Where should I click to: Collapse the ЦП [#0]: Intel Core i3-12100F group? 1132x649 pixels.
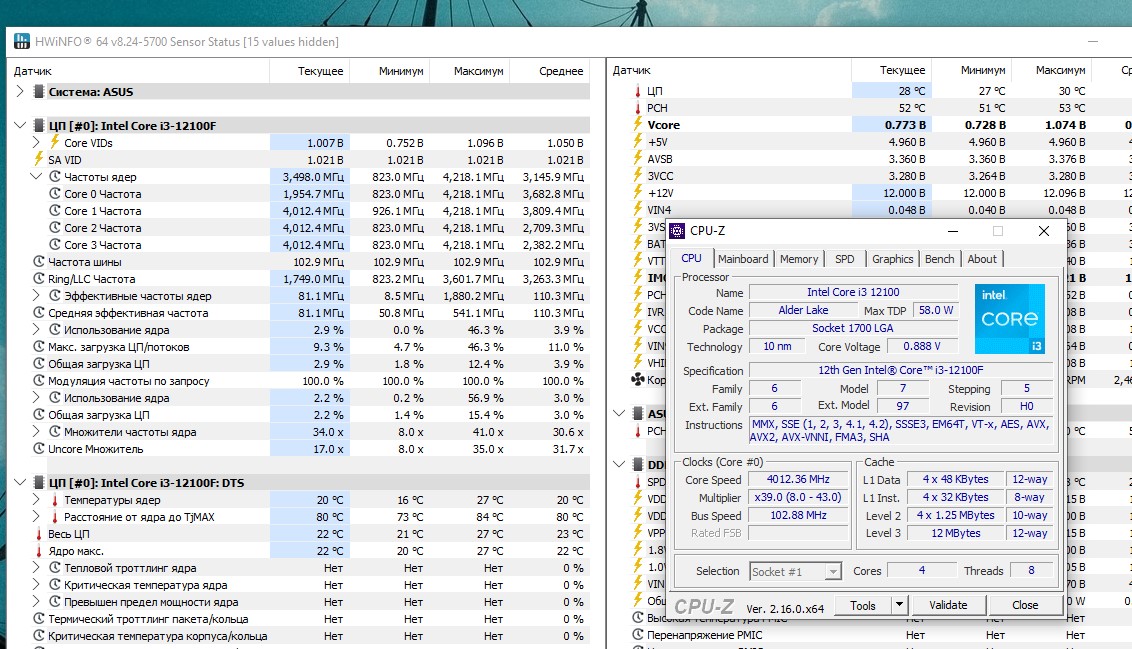click(20, 126)
